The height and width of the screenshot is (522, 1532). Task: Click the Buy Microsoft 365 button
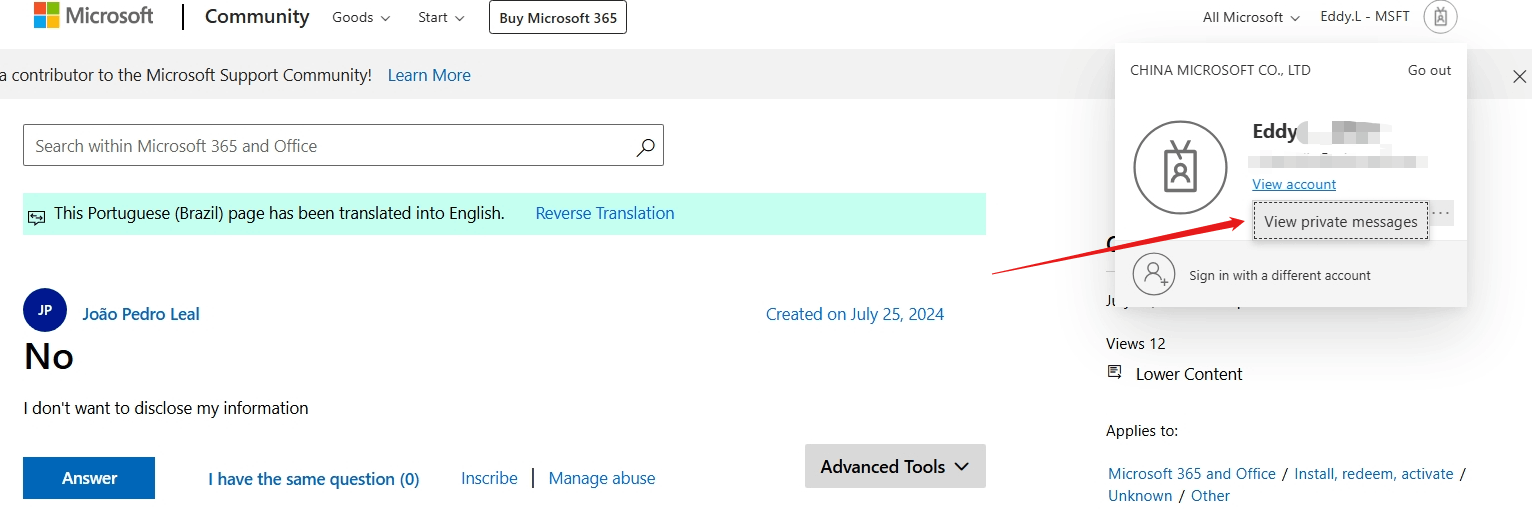[558, 17]
